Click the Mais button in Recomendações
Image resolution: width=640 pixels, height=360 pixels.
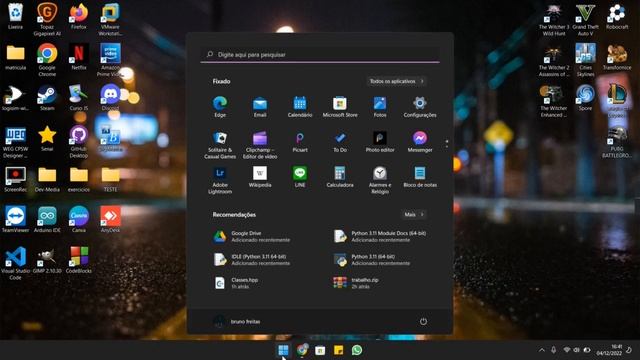point(414,214)
